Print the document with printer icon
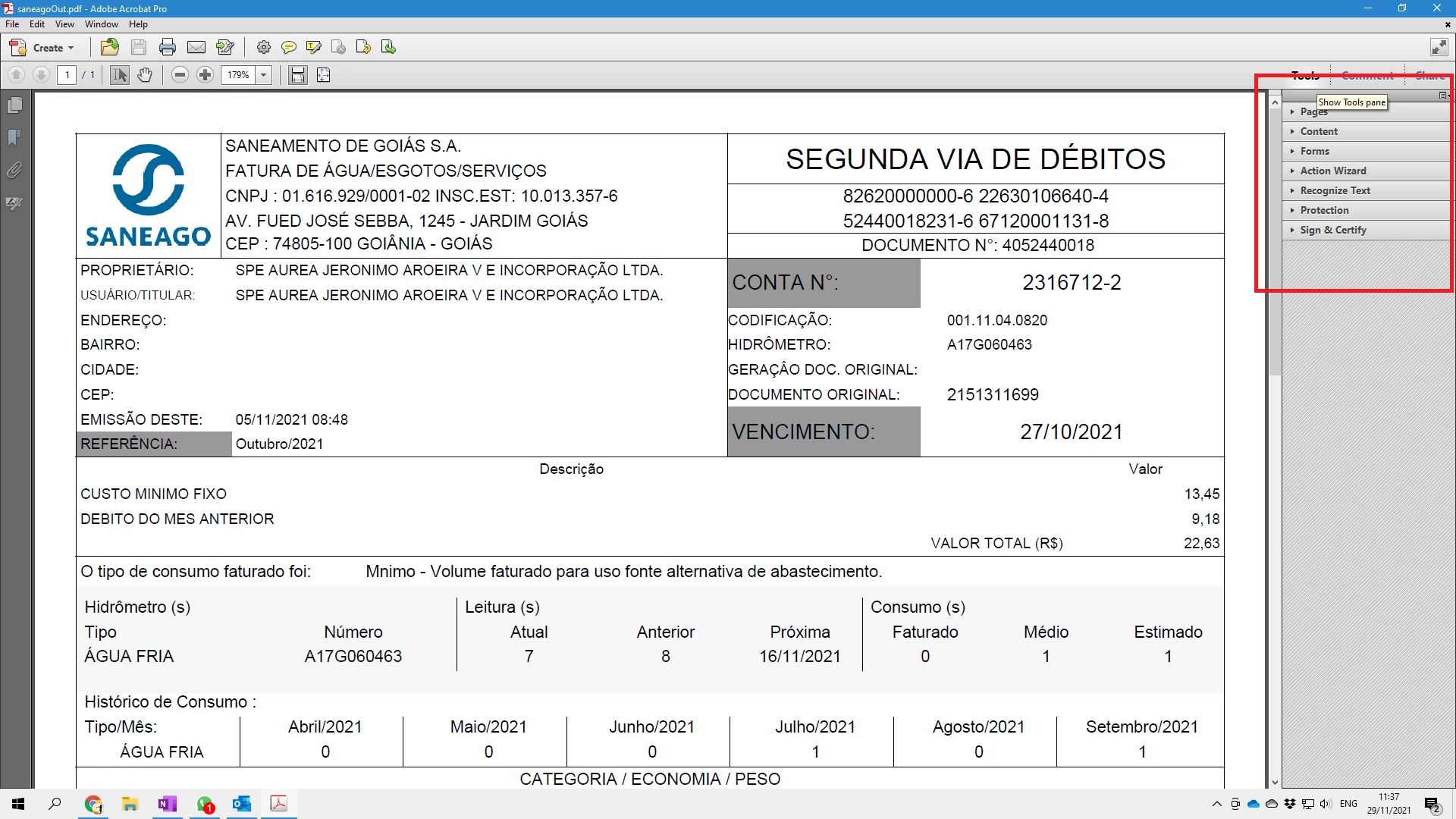Viewport: 1456px width, 819px height. [168, 47]
